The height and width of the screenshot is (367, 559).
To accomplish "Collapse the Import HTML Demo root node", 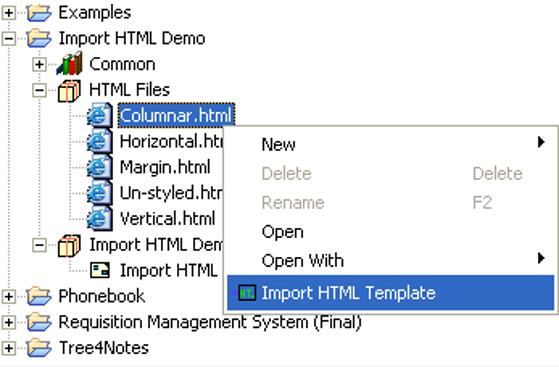I will 9,39.
